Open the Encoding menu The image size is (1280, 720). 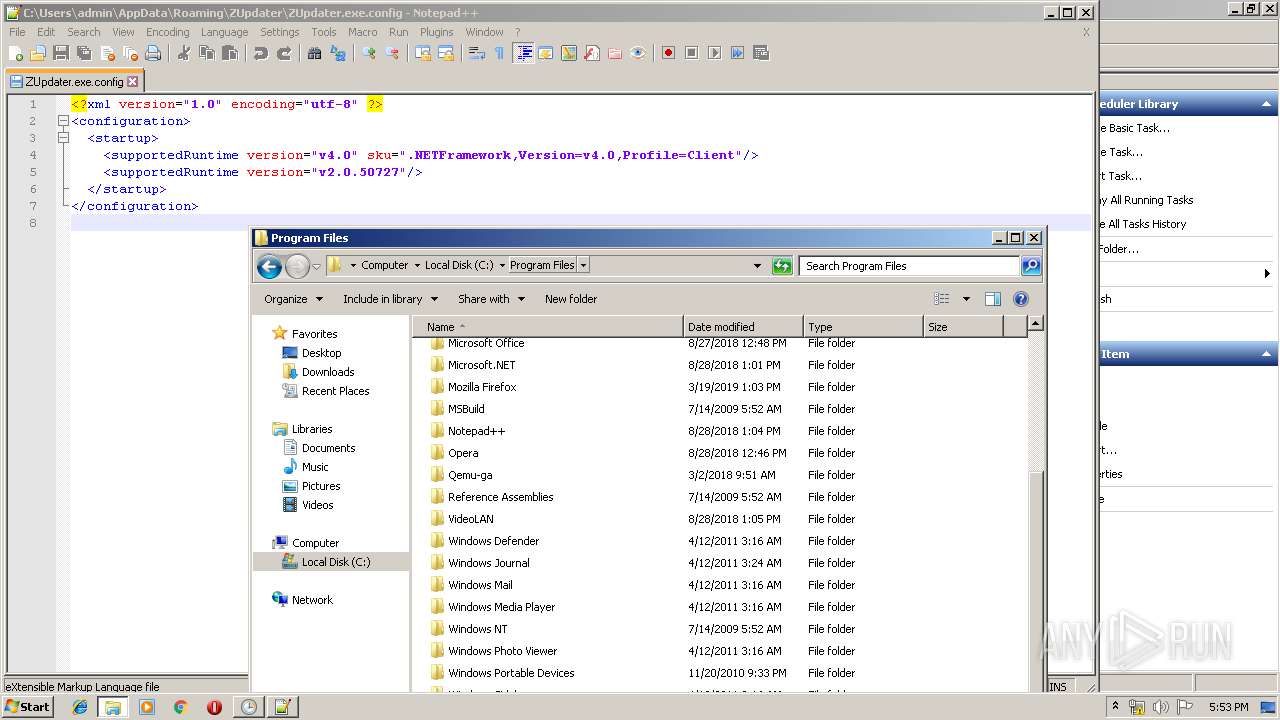coord(167,32)
